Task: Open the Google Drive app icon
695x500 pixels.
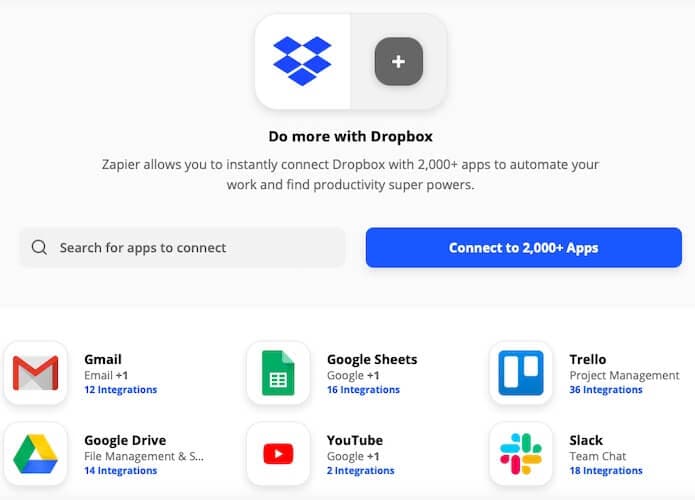Action: 35,454
